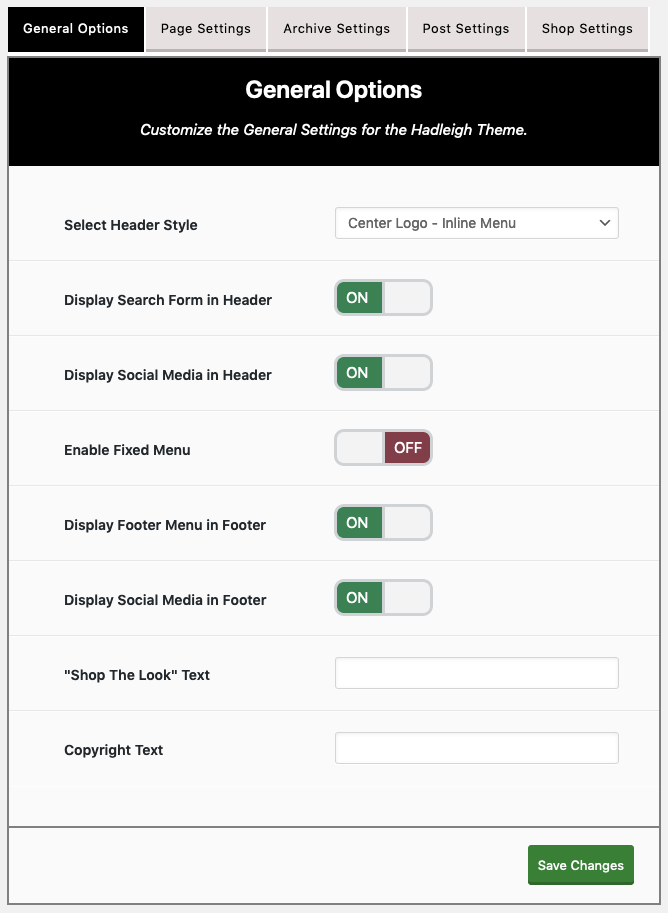Click the Save Changes button
The image size is (668, 913).
point(581,865)
